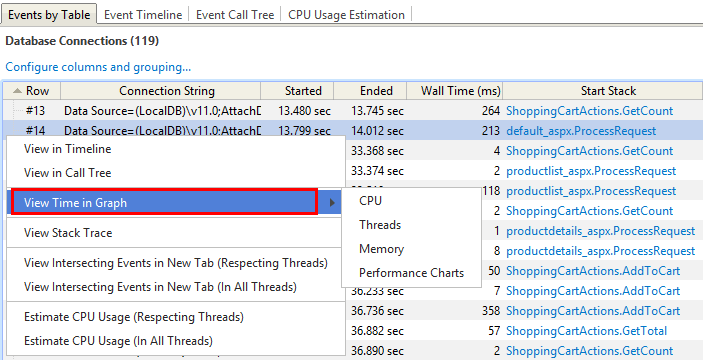
Task: Expand the View Time in Graph submenu arrow
Action: [332, 203]
